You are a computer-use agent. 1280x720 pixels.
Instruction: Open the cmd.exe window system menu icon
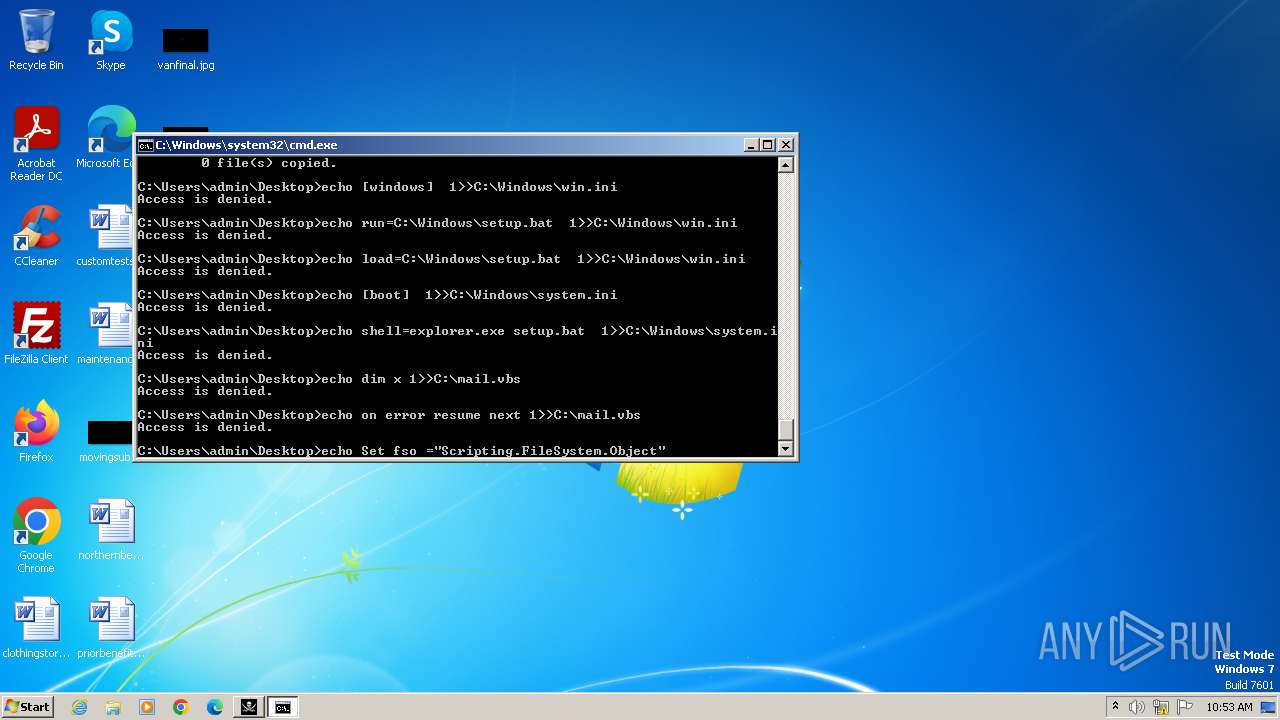click(145, 145)
